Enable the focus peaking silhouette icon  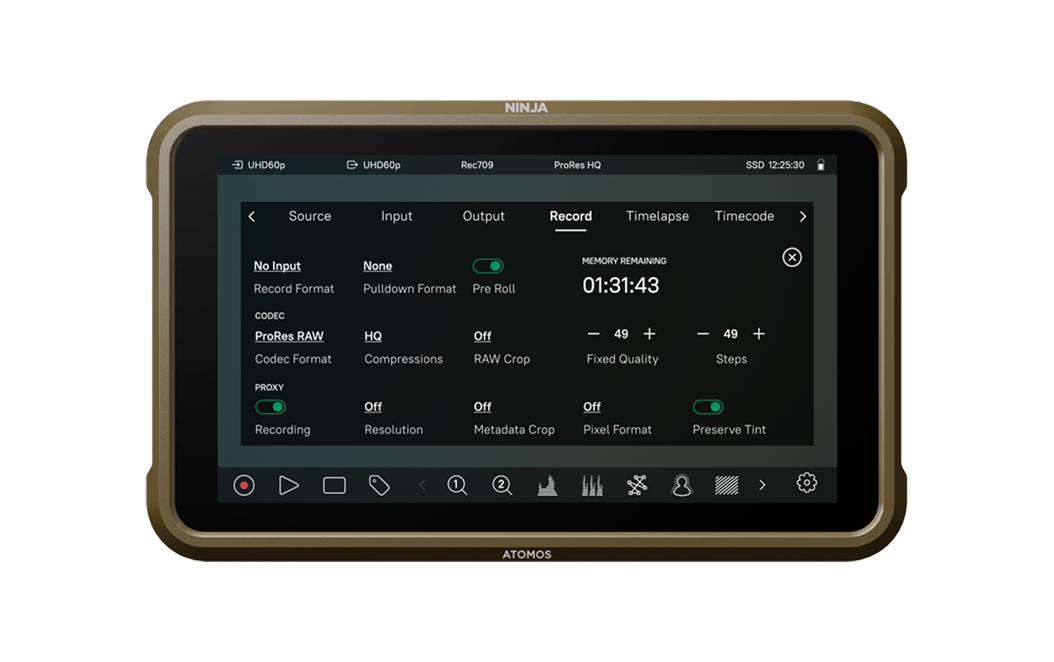682,485
